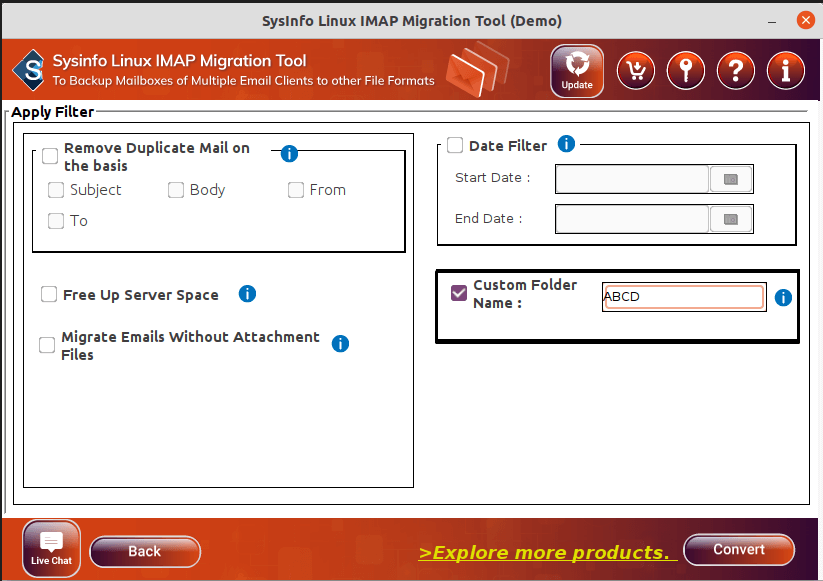Viewport: 823px width, 581px height.
Task: Show info for Custom Folder Name
Action: pyautogui.click(x=783, y=298)
